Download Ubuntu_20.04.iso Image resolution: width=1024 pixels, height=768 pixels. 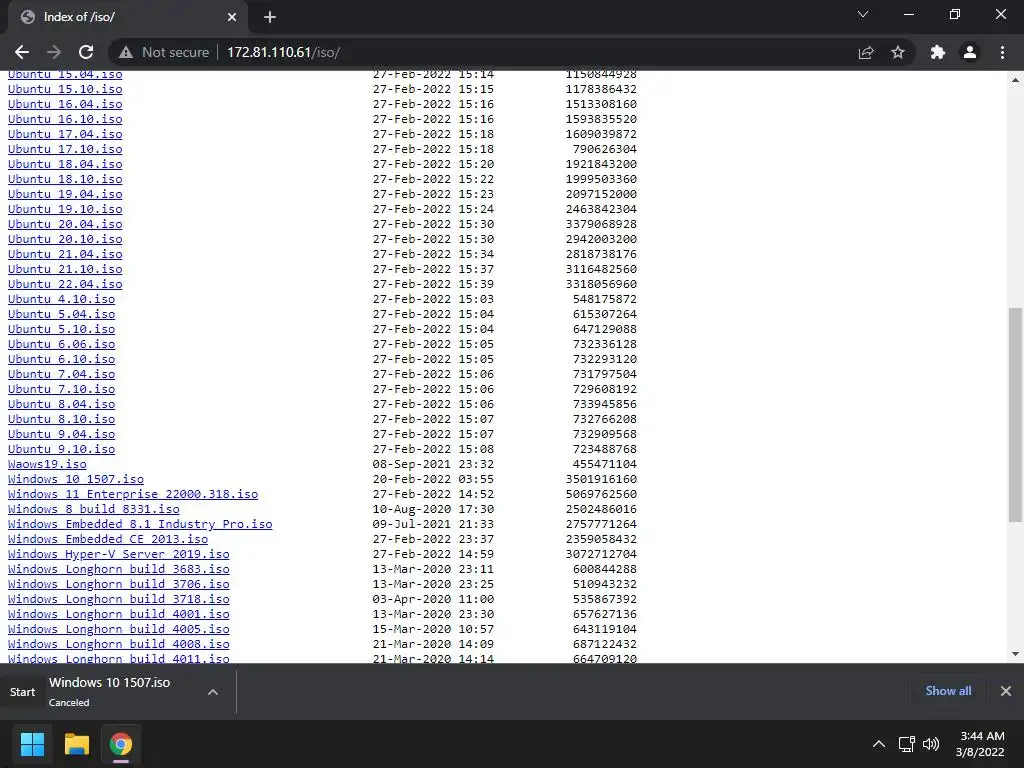(x=65, y=224)
